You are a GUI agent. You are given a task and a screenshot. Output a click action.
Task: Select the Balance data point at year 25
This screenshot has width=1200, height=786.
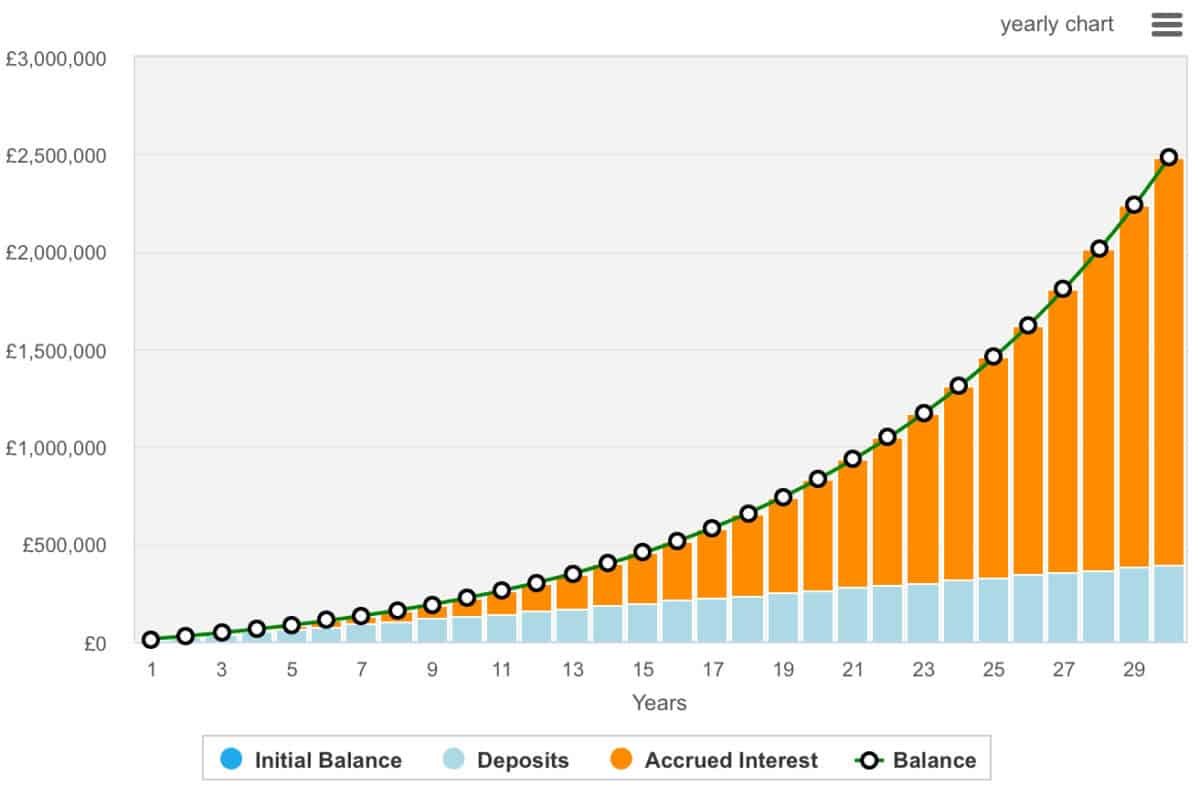993,357
